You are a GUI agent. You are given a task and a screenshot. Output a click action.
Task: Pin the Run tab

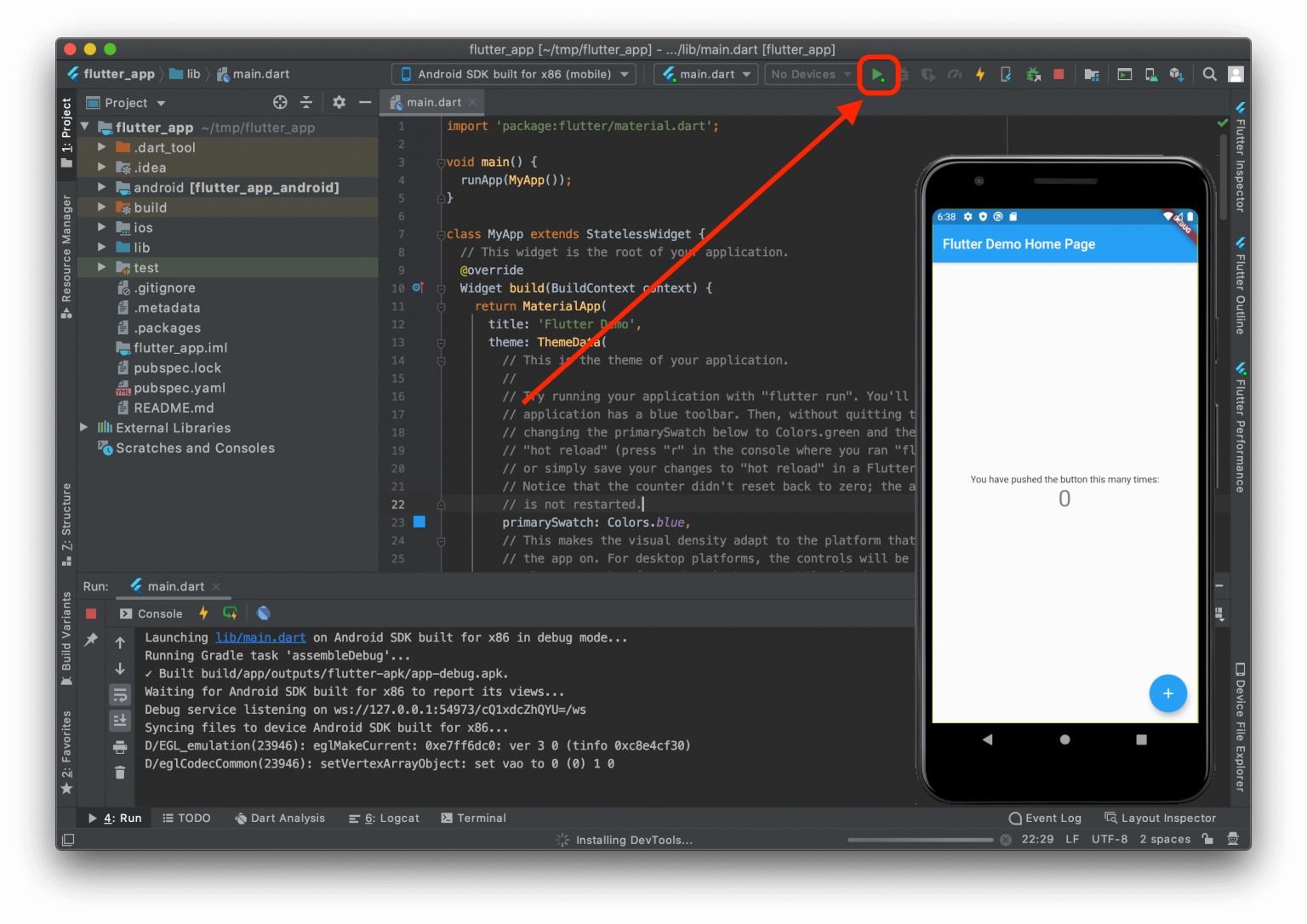click(91, 640)
